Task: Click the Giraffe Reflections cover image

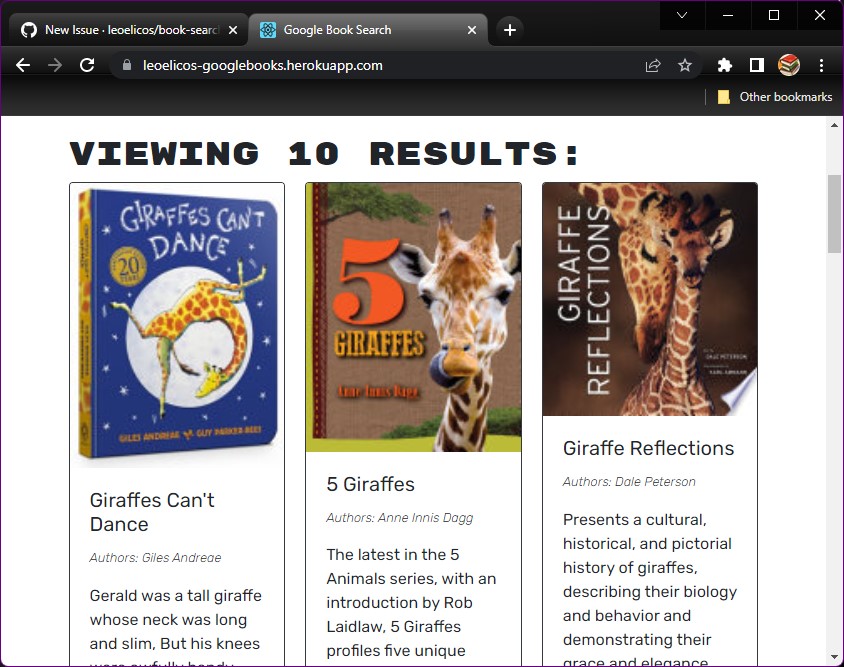Action: (650, 299)
